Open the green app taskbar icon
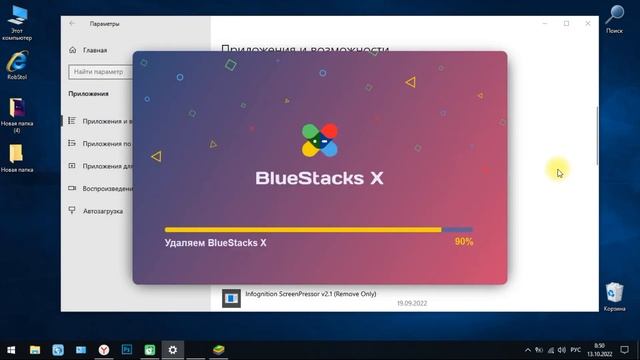 [150, 350]
